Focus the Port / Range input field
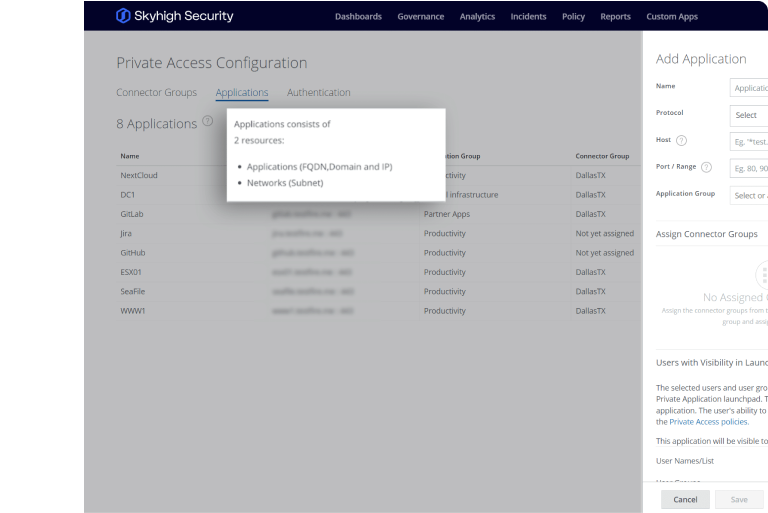The width and height of the screenshot is (768, 513). point(748,169)
